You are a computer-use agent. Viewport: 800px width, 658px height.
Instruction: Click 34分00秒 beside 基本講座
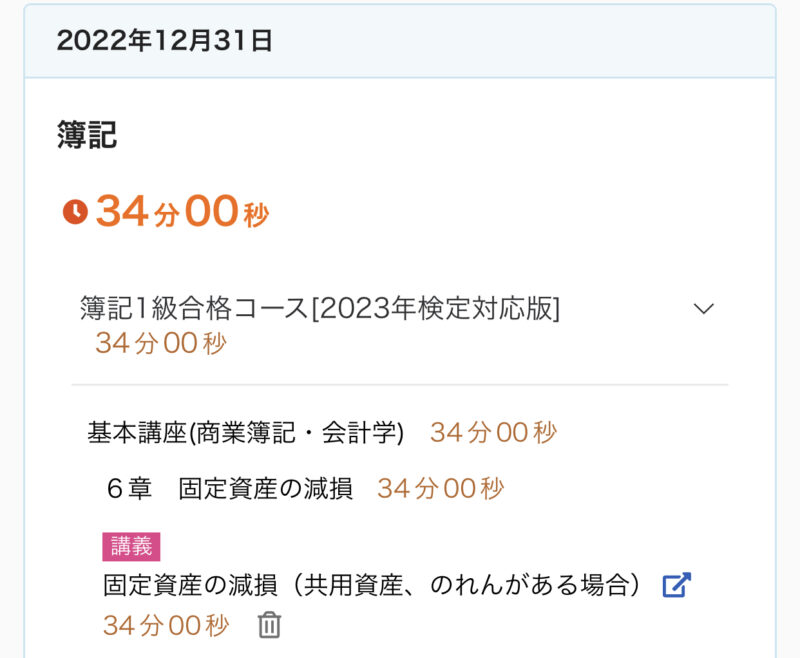493,433
